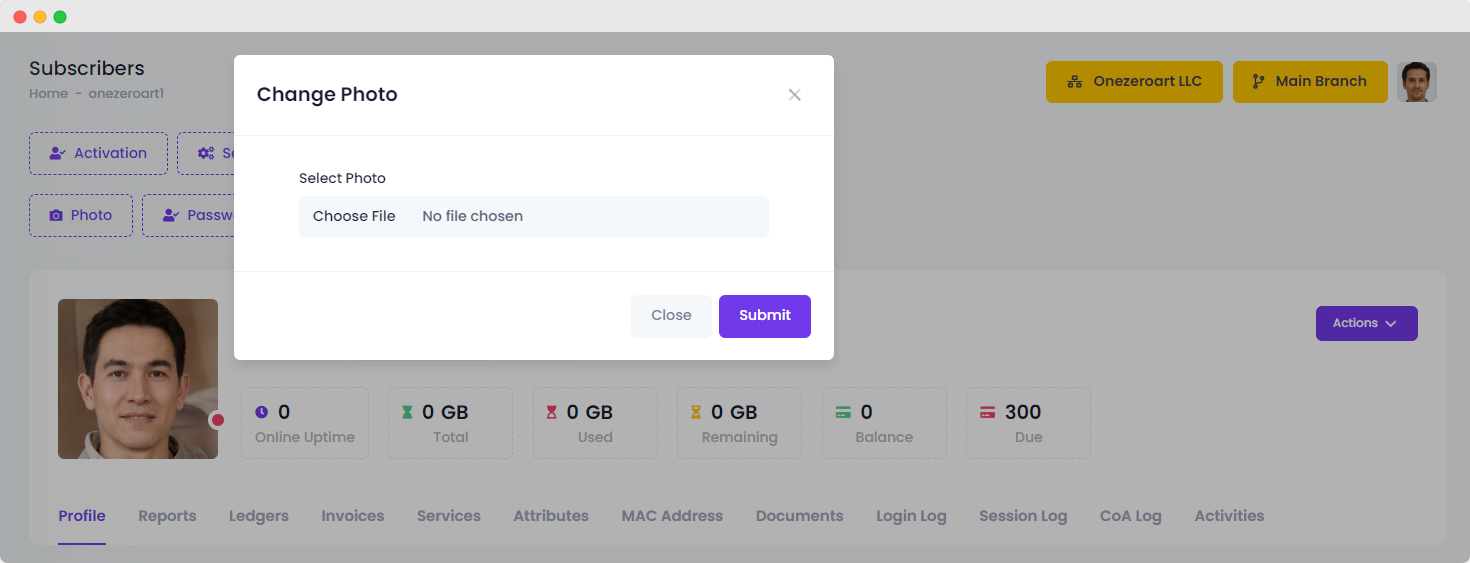Click the red hourglass icon for Used
Viewport: 1470px width, 563px height.
pos(551,412)
